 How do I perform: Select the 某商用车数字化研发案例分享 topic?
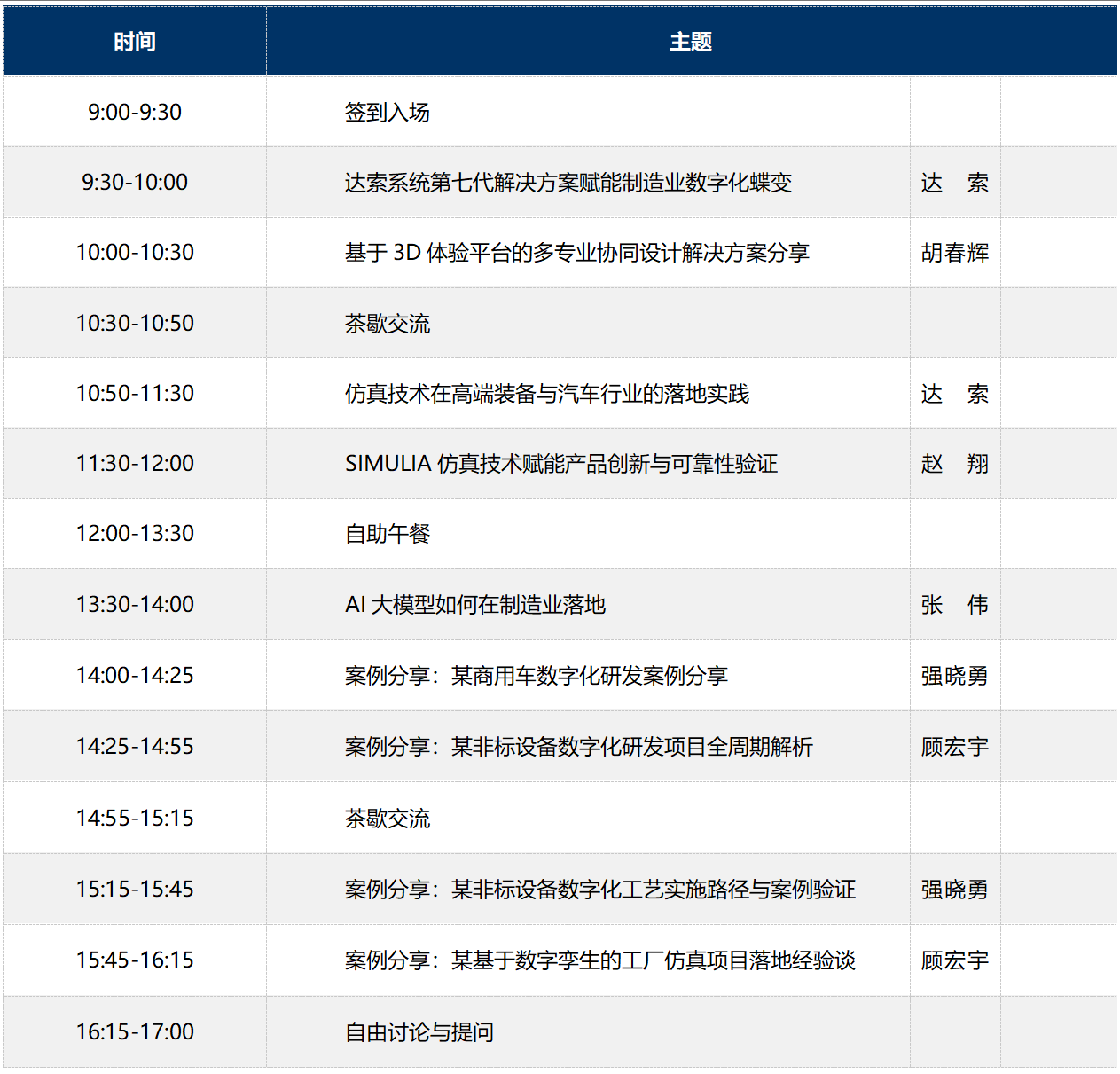(536, 676)
